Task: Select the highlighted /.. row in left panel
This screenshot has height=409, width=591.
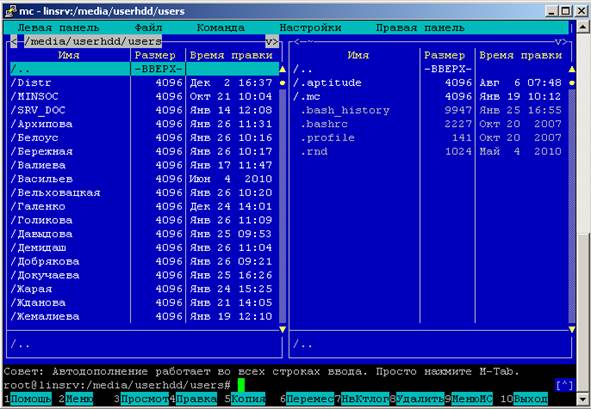Action: 144,69
